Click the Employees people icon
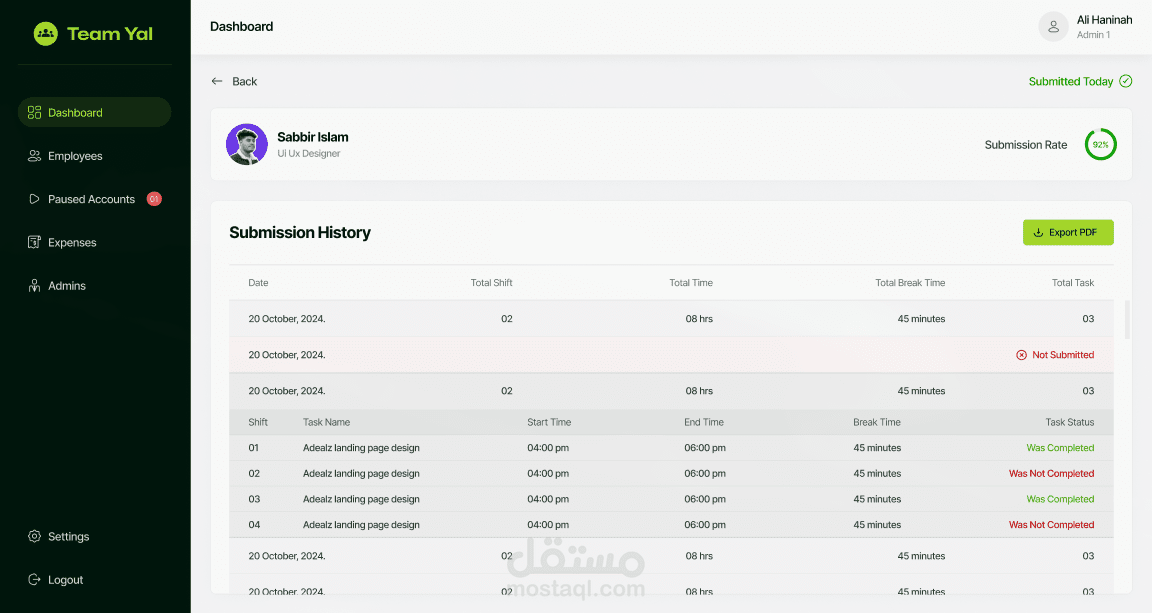Image resolution: width=1152 pixels, height=613 pixels. [35, 156]
